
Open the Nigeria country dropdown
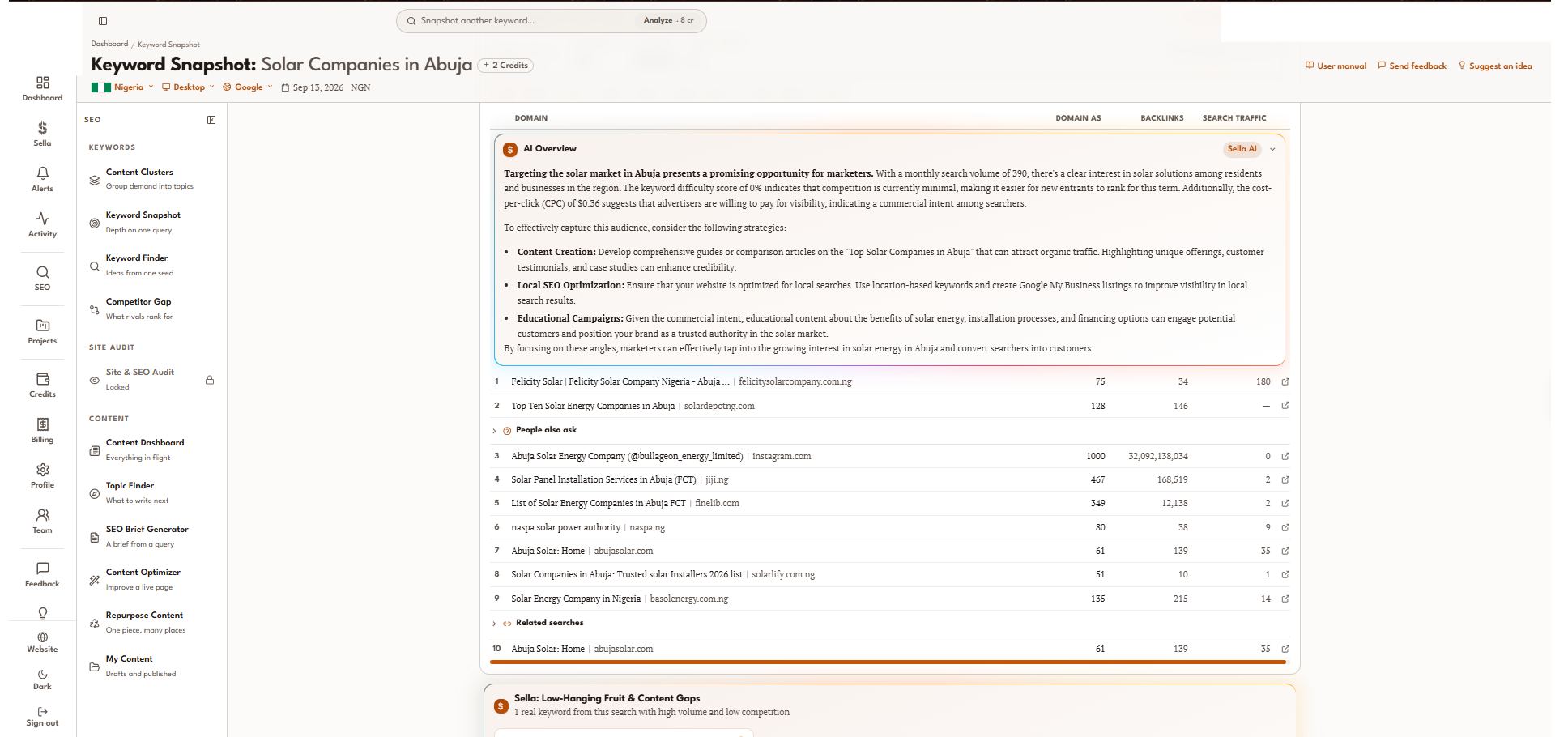pyautogui.click(x=122, y=87)
